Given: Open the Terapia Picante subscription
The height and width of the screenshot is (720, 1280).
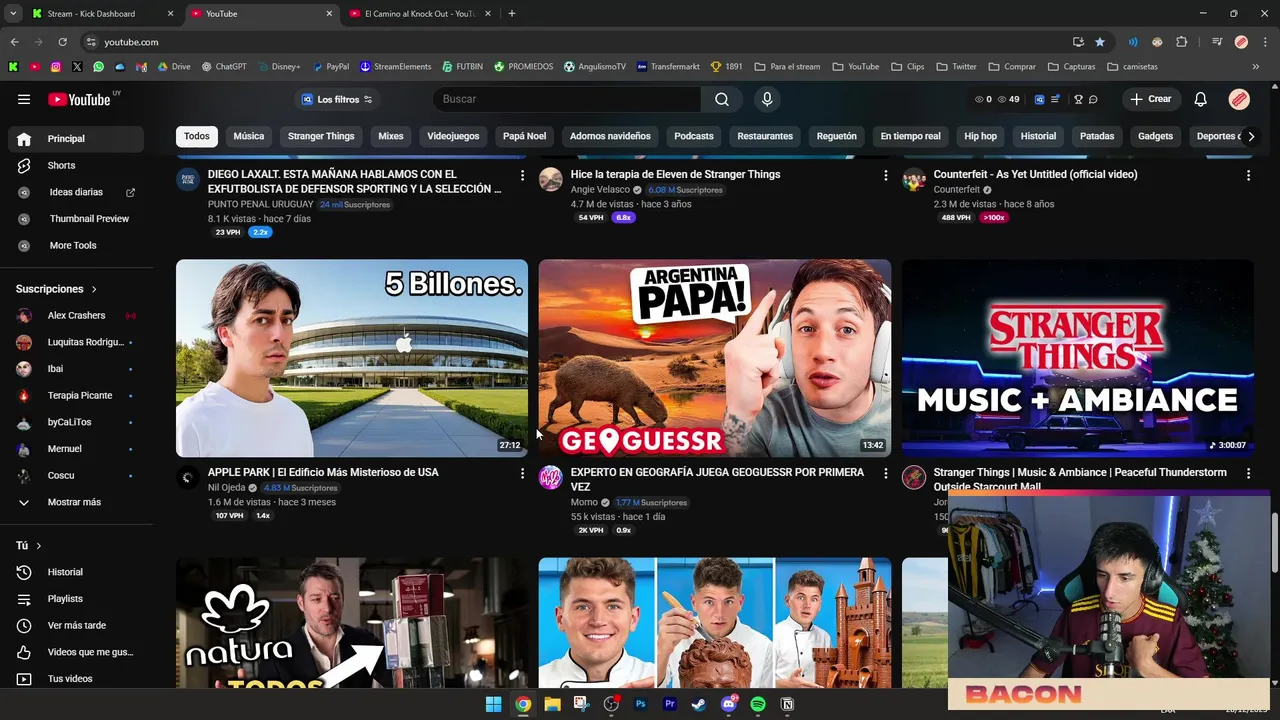Looking at the screenshot, I should point(78,395).
